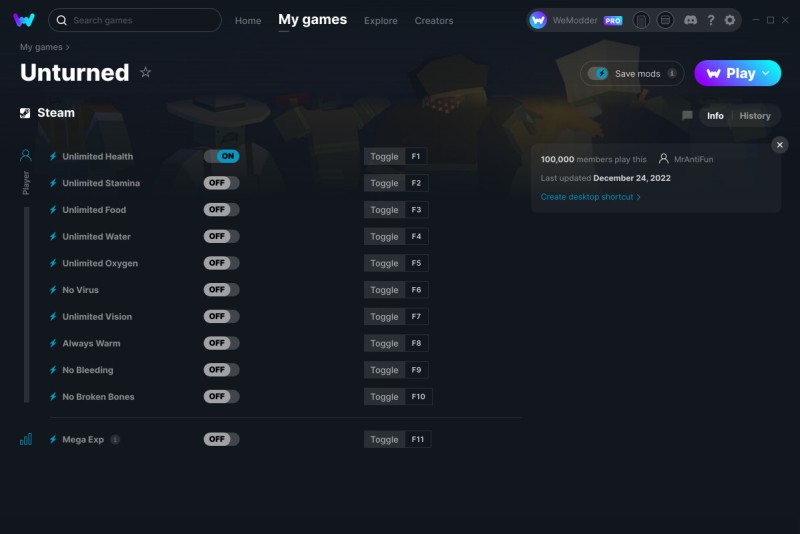Select the stats bar chart category icon

tap(26, 439)
